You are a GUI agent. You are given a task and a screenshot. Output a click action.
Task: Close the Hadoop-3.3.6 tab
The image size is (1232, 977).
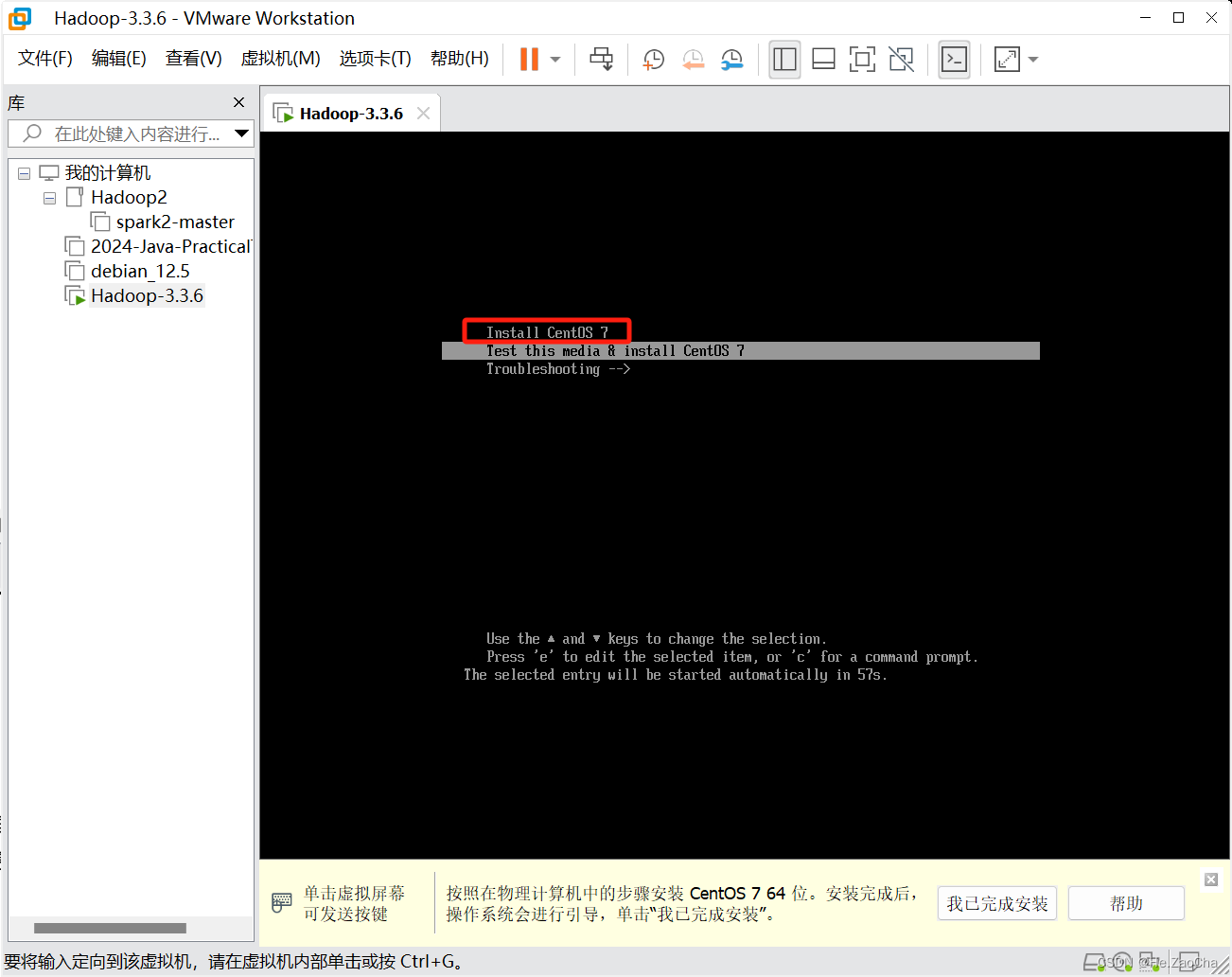424,114
